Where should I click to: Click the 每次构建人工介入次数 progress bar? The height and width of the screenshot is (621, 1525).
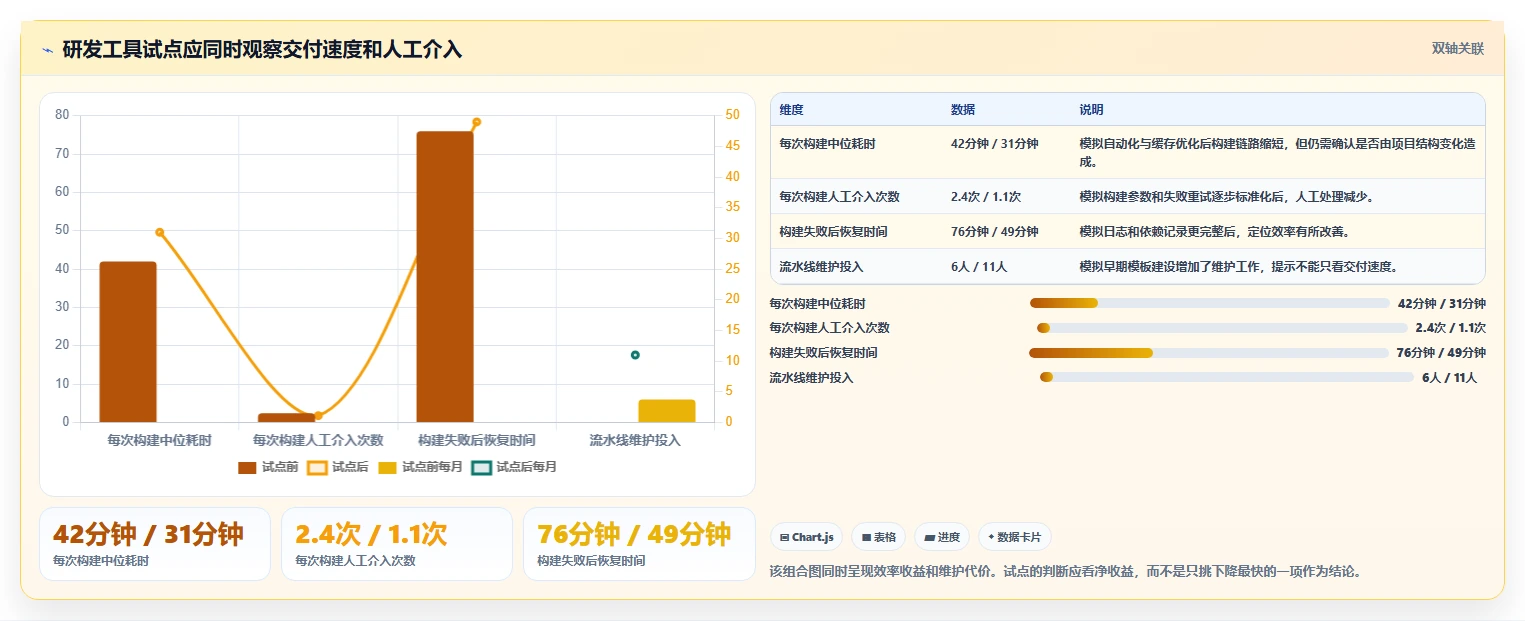1222,328
